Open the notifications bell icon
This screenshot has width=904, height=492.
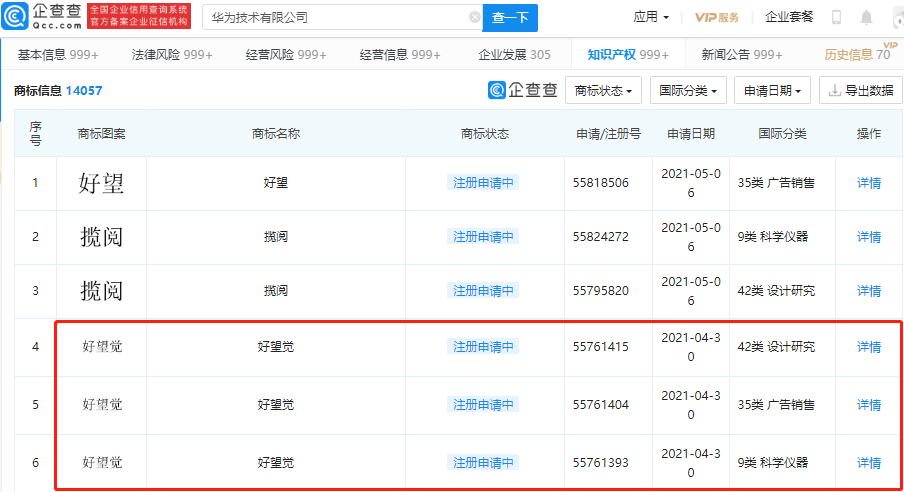[865, 17]
